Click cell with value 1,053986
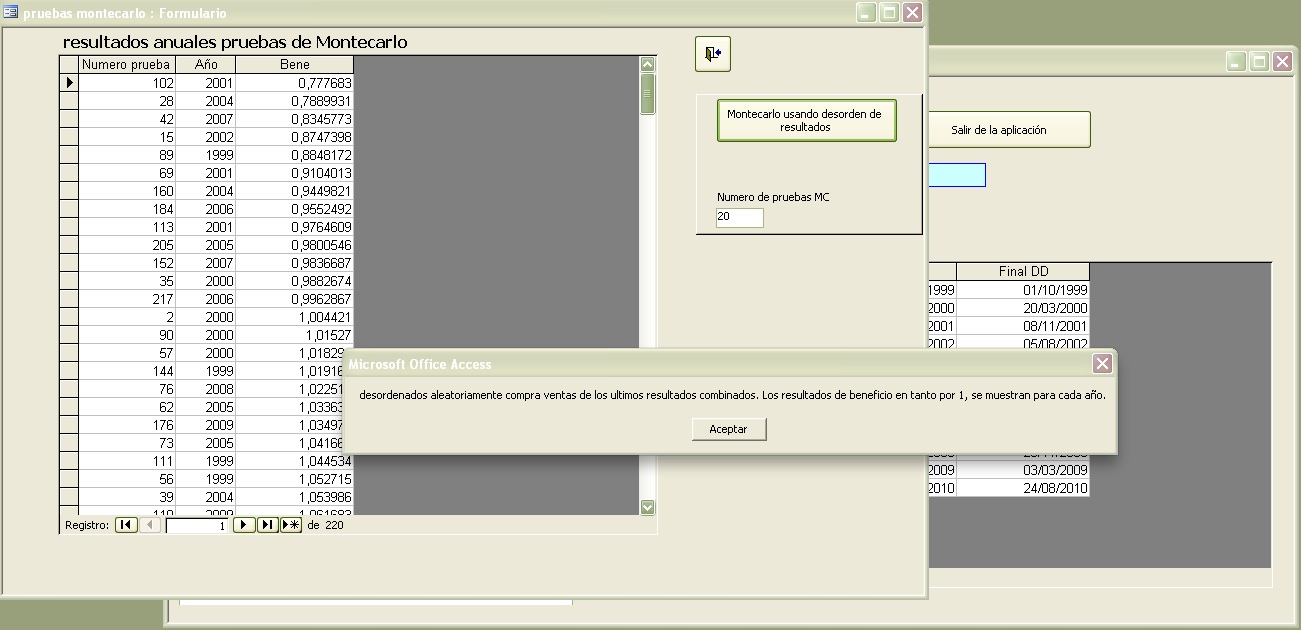The image size is (1301, 630). click(x=295, y=498)
